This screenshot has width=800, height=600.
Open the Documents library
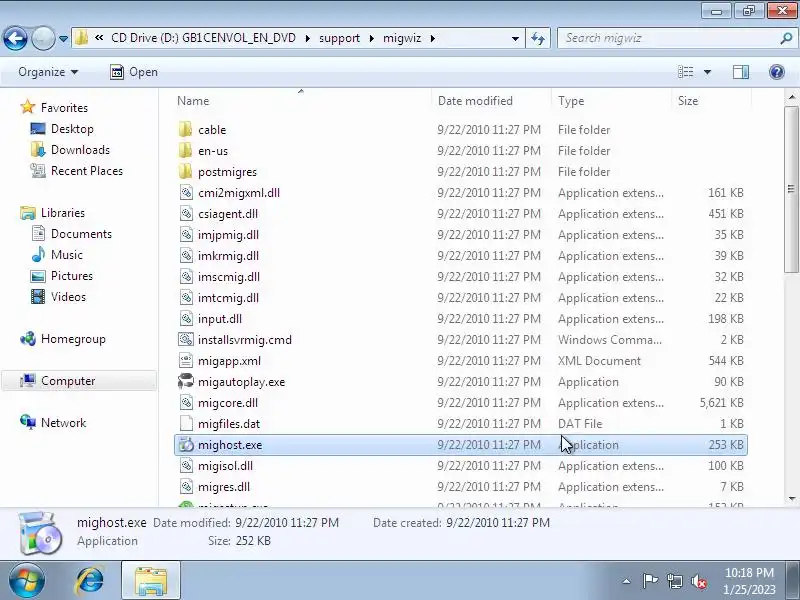coord(81,234)
